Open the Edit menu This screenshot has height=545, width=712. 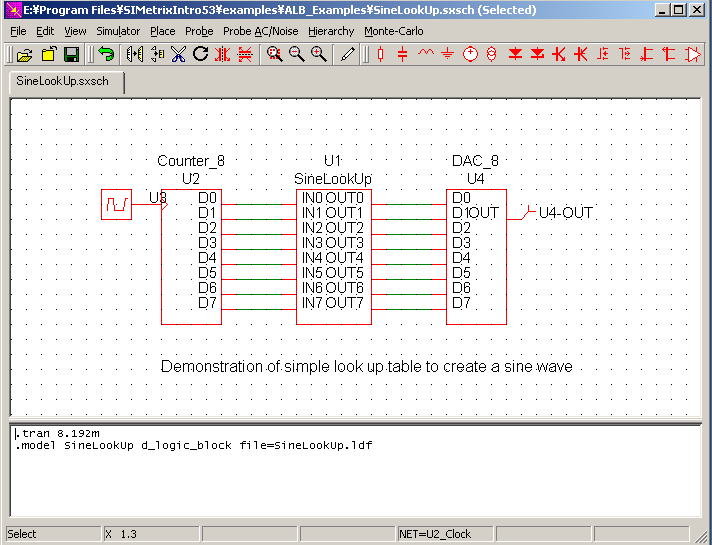point(45,31)
